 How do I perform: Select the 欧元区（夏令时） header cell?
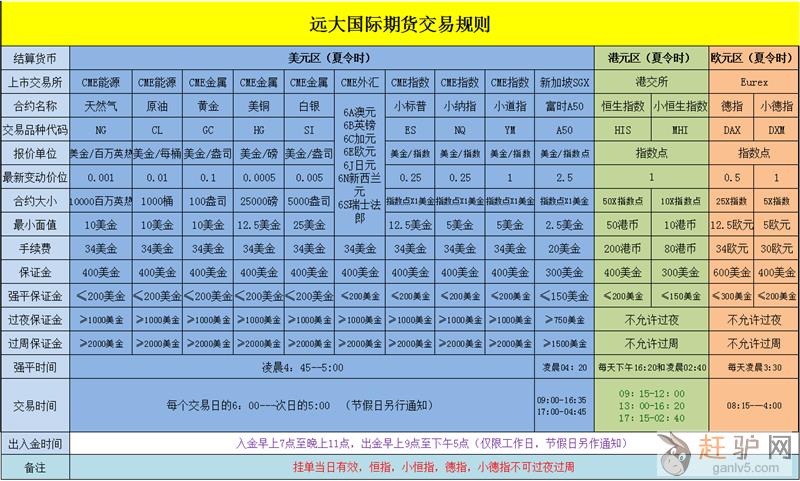pos(753,58)
